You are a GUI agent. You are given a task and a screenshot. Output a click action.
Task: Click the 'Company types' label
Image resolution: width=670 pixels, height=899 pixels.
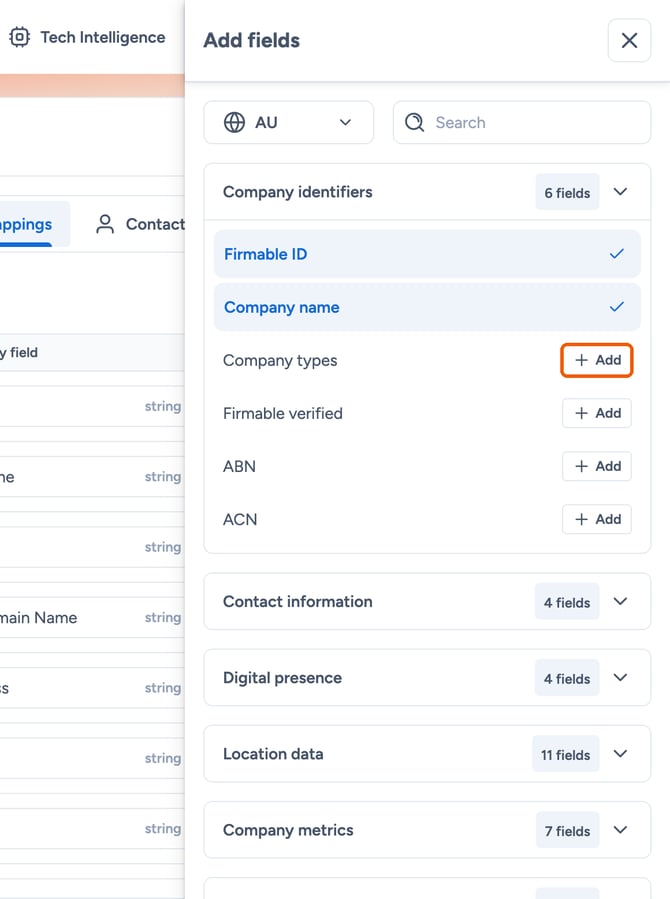(x=280, y=361)
